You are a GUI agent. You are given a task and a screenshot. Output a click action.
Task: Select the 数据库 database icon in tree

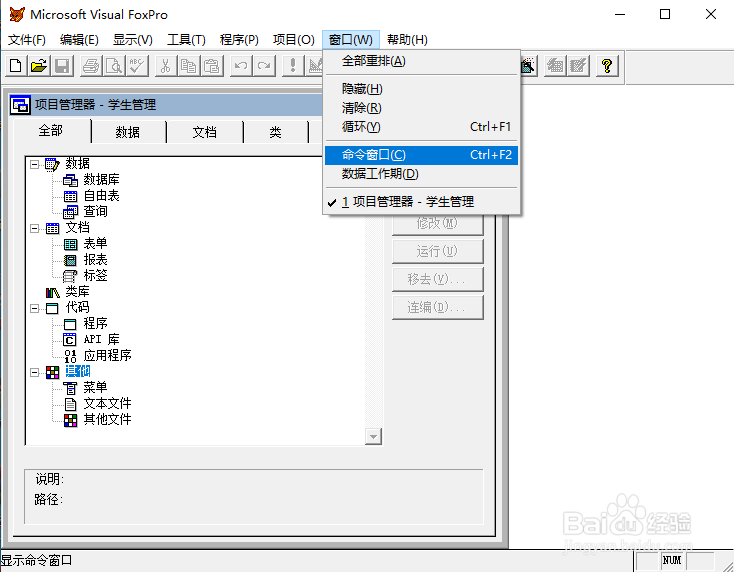(x=70, y=180)
